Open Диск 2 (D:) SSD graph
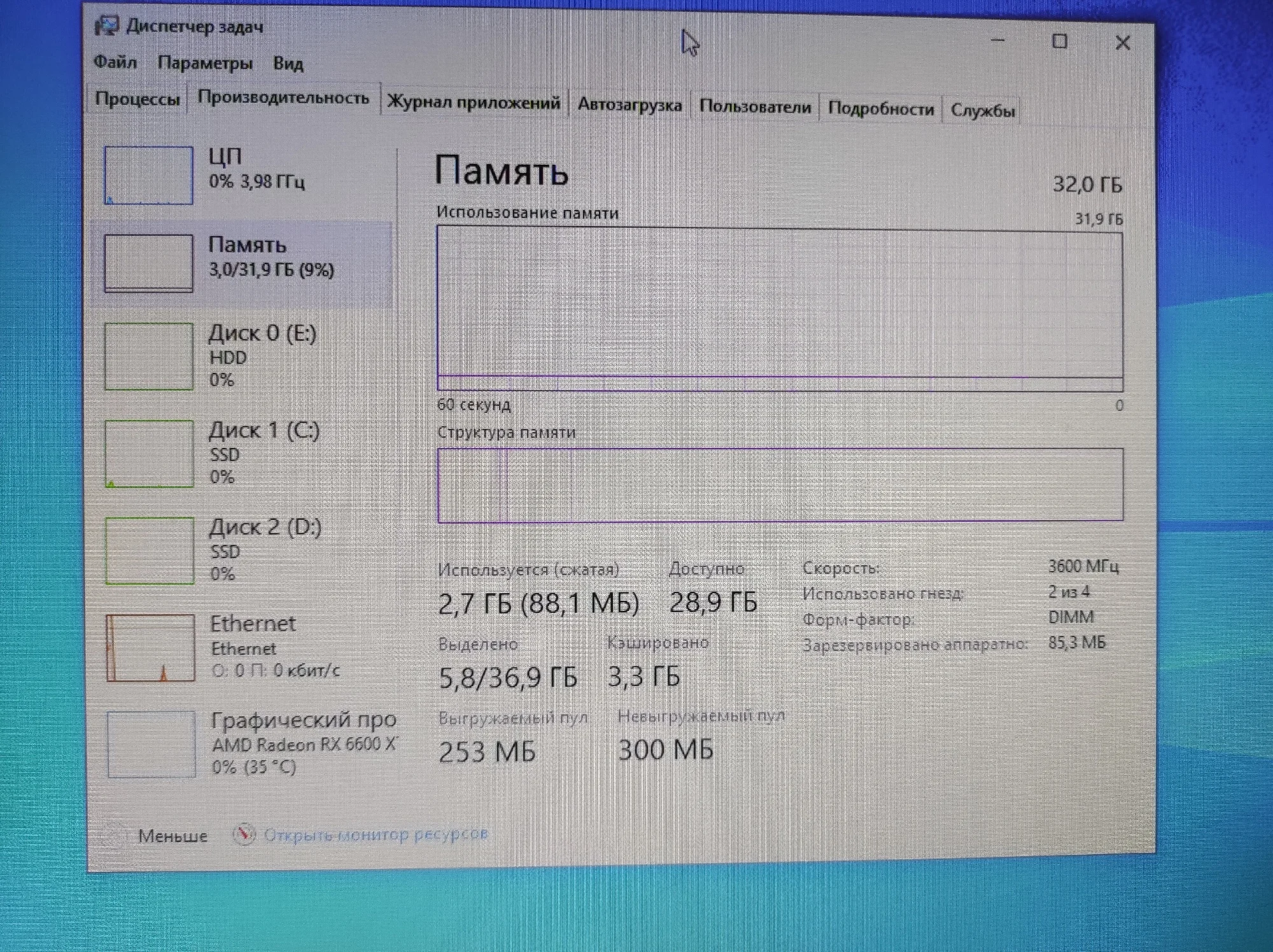The height and width of the screenshot is (952, 1273). pyautogui.click(x=150, y=550)
